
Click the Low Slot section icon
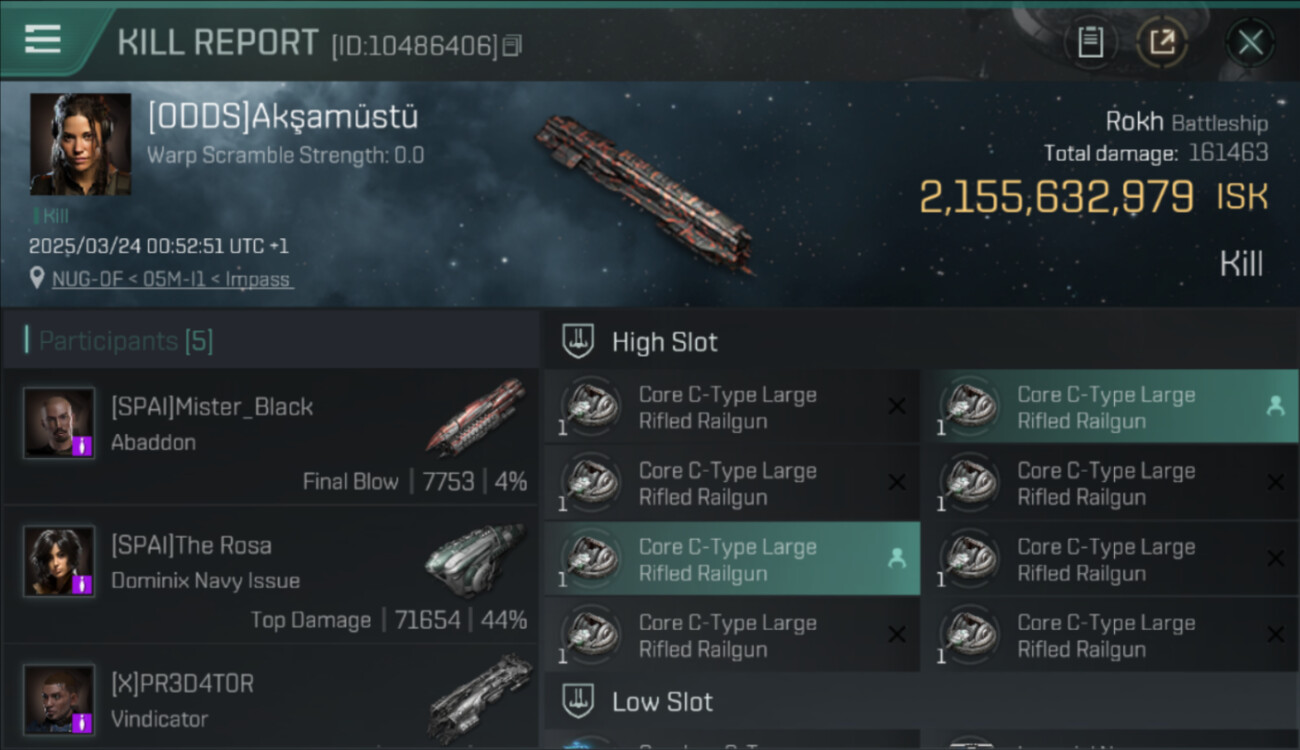tap(578, 701)
